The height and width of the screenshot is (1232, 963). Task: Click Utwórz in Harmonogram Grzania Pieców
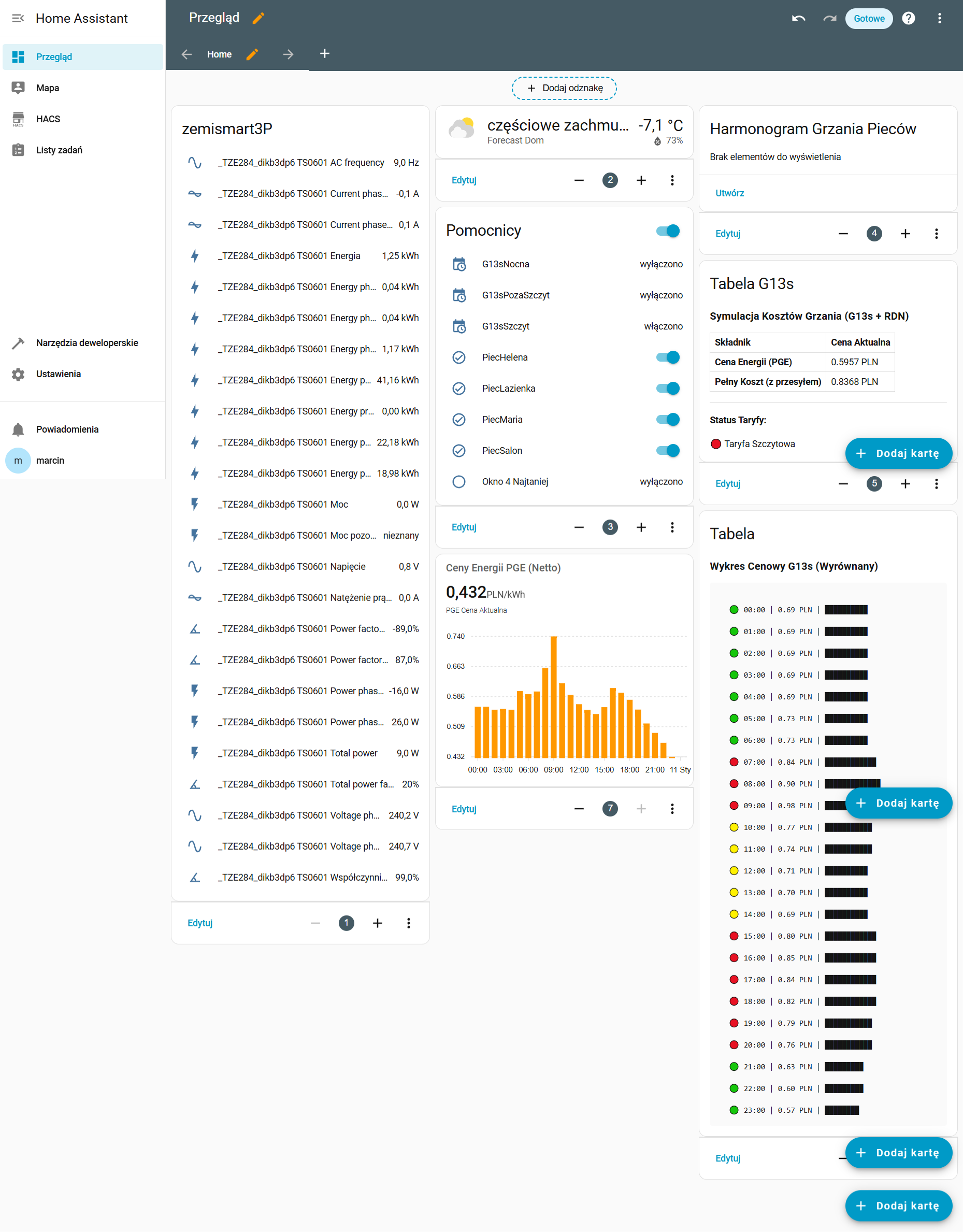[x=729, y=193]
